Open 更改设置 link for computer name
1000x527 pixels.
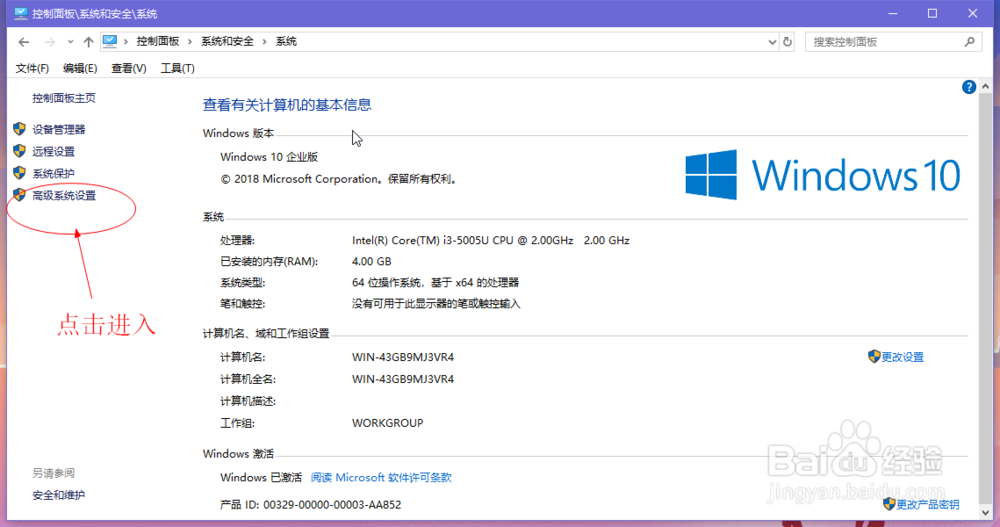pos(902,357)
